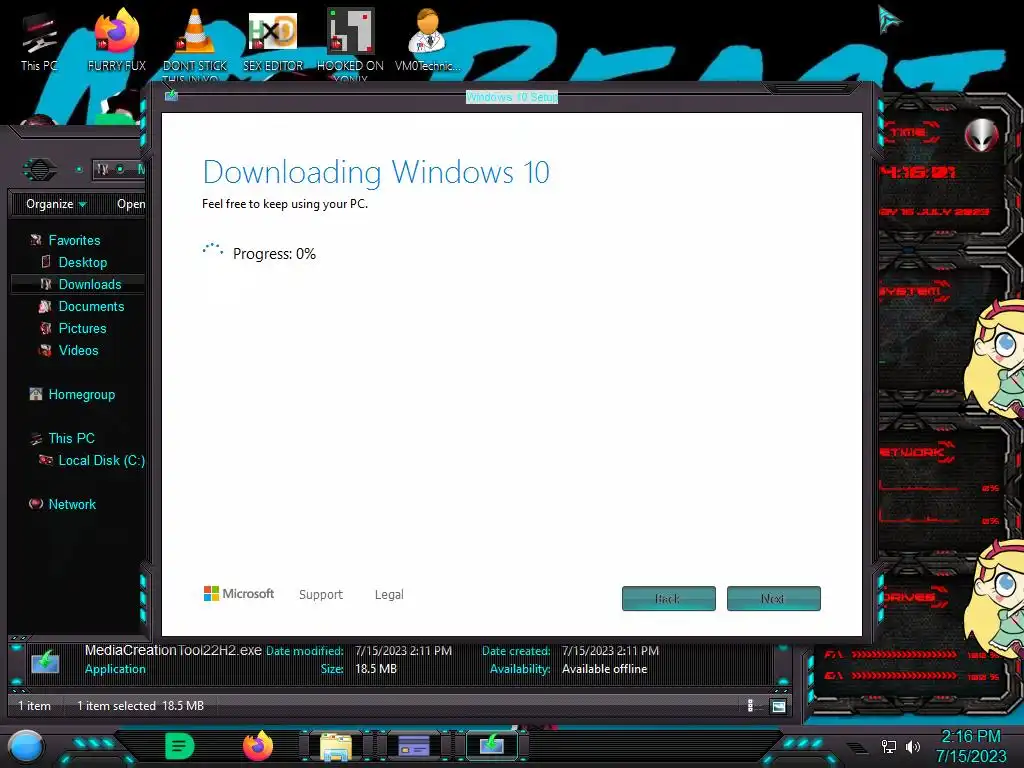
Task: Click '1 item selected 18.5 MB' status text
Action: [140, 706]
